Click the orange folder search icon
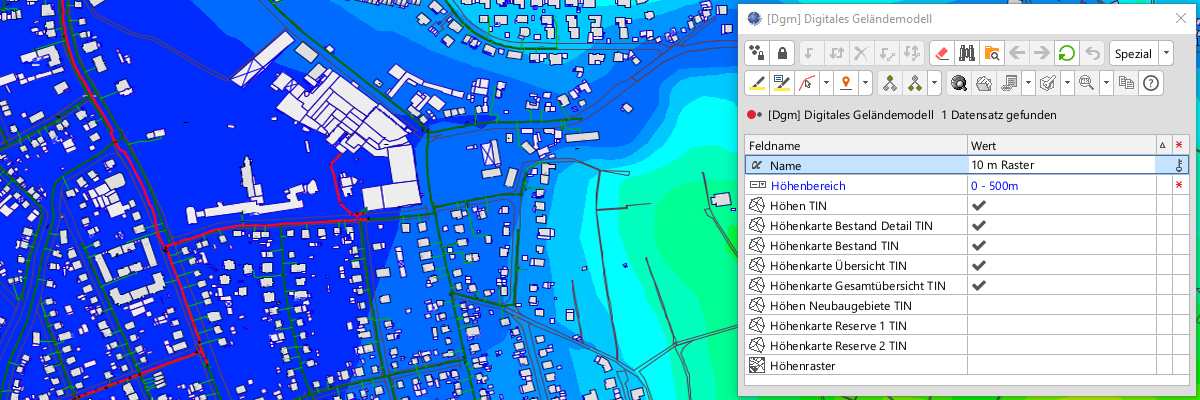1200x400 pixels. (991, 53)
